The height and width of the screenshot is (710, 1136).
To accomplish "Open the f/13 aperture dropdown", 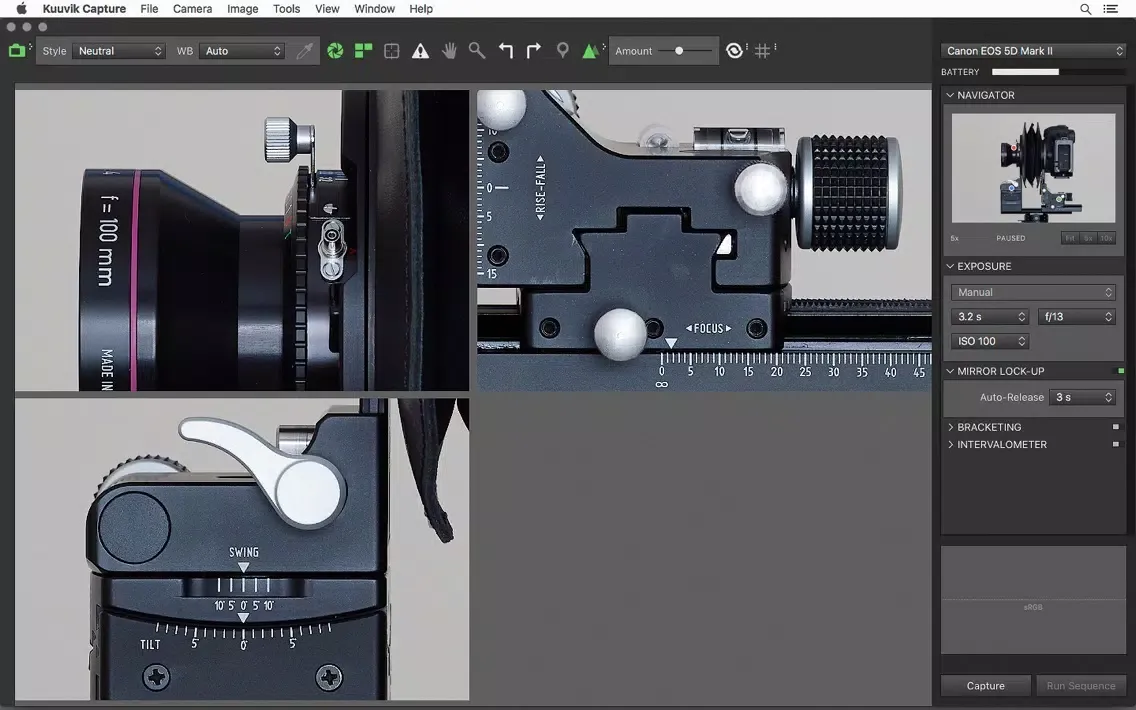I will 1077,317.
